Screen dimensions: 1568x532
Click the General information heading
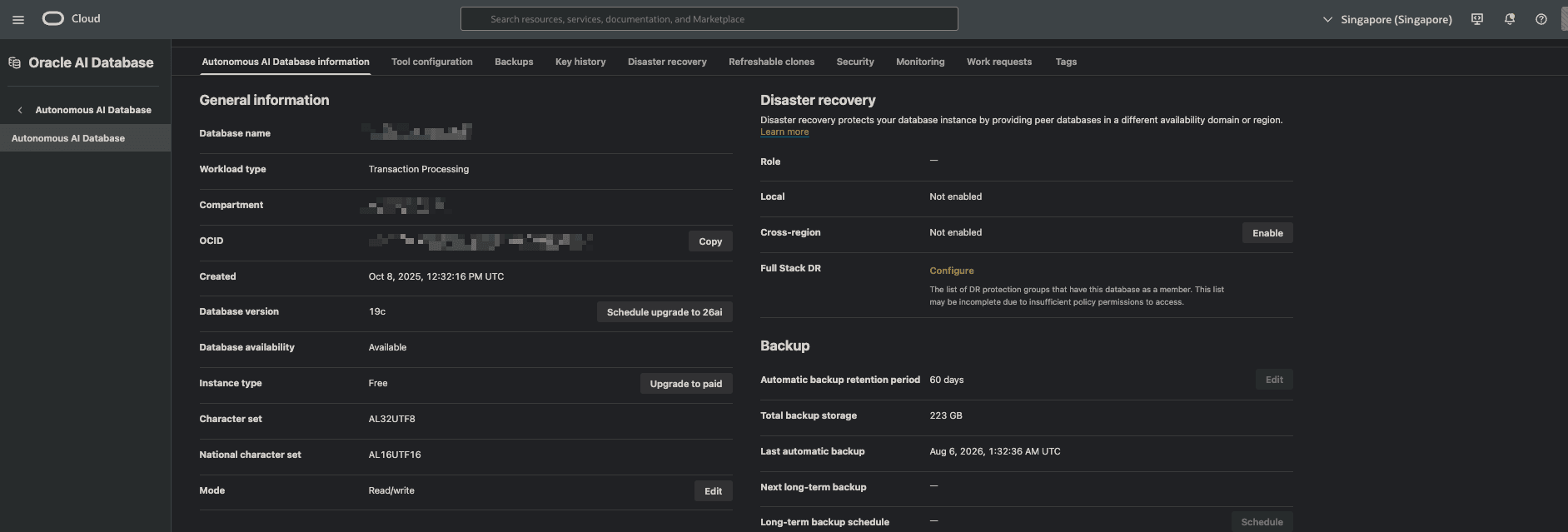click(264, 100)
